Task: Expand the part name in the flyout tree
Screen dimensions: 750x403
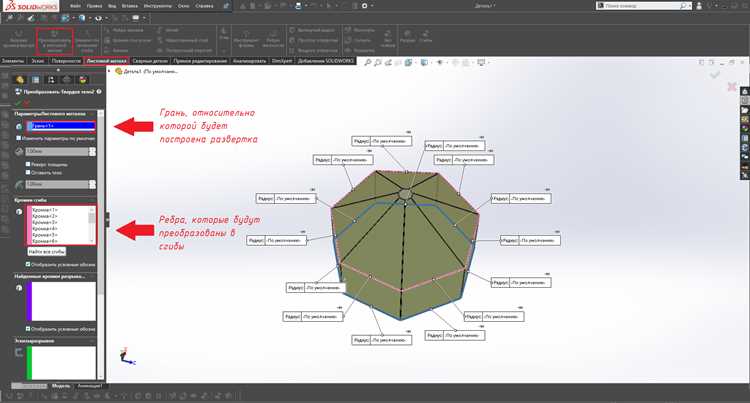Action: click(x=110, y=71)
